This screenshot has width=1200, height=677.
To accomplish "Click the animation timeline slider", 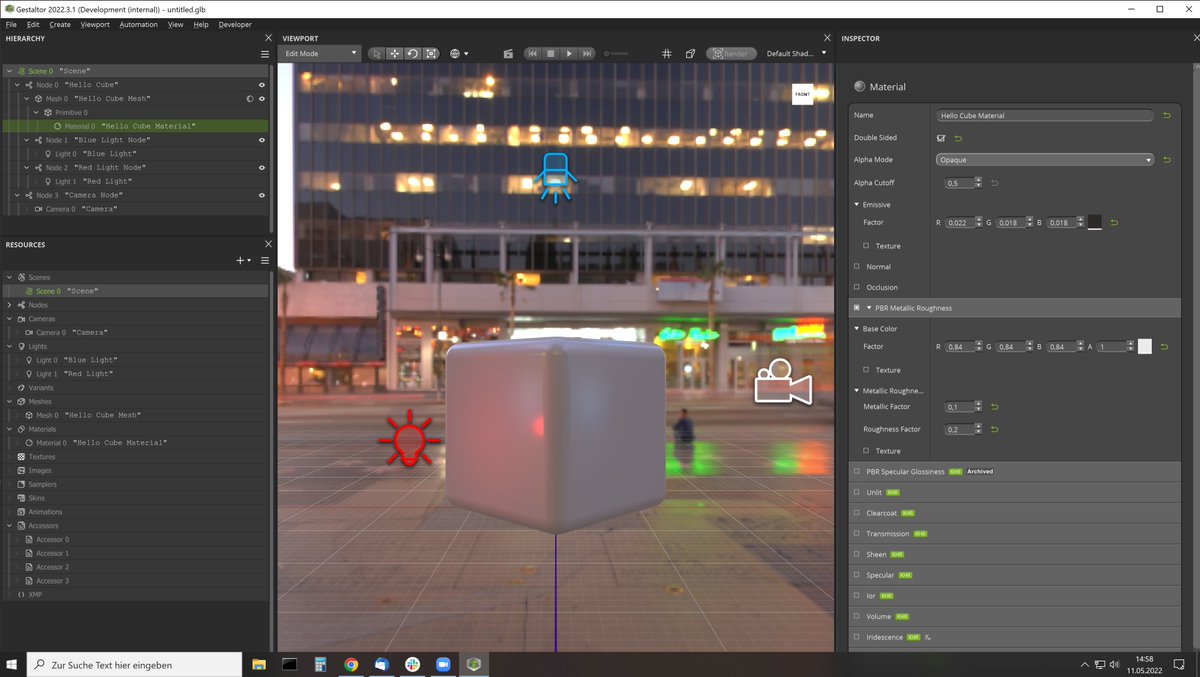I will (x=617, y=53).
